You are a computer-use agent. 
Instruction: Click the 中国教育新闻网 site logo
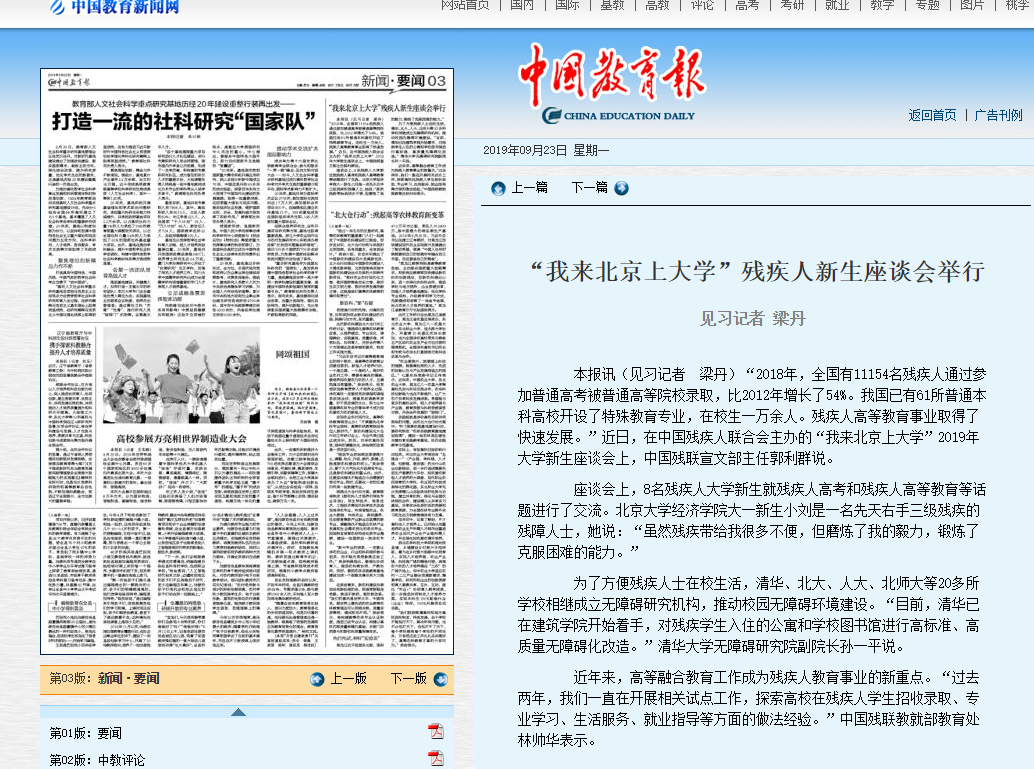click(115, 7)
